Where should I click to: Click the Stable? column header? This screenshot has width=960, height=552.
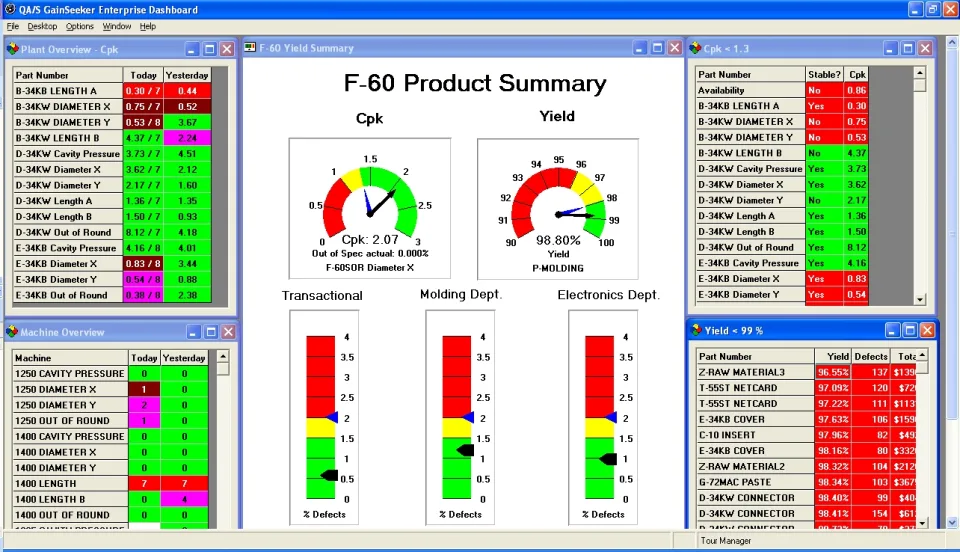click(824, 75)
